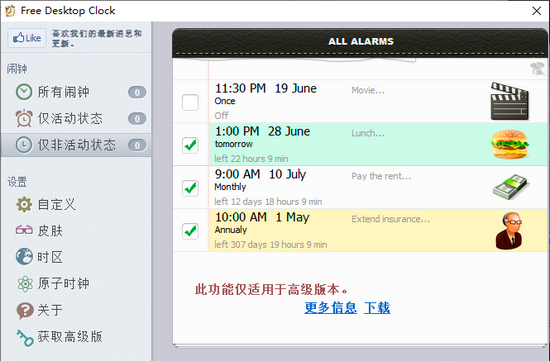Open the 更多信息 more info link

tap(330, 308)
